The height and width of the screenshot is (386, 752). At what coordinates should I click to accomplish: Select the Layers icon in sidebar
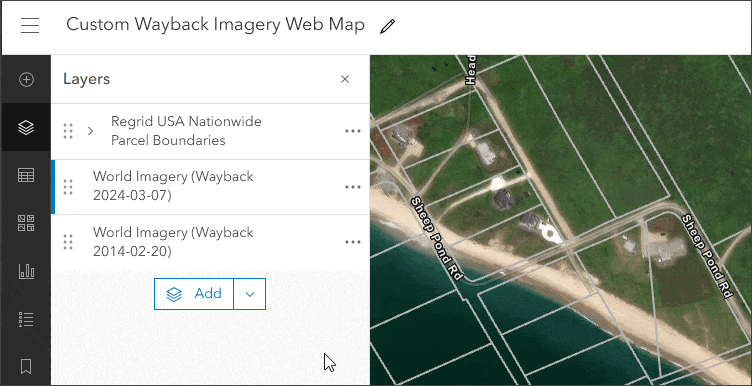26,128
